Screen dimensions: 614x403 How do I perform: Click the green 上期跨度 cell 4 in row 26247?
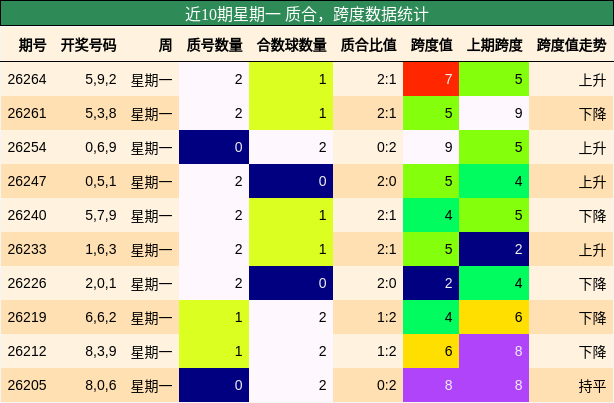click(x=494, y=181)
